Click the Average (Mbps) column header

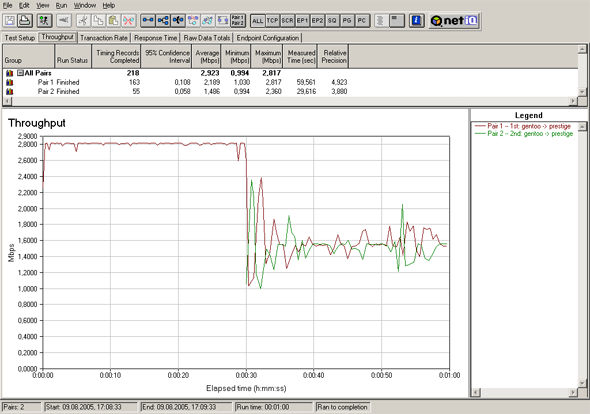point(207,56)
